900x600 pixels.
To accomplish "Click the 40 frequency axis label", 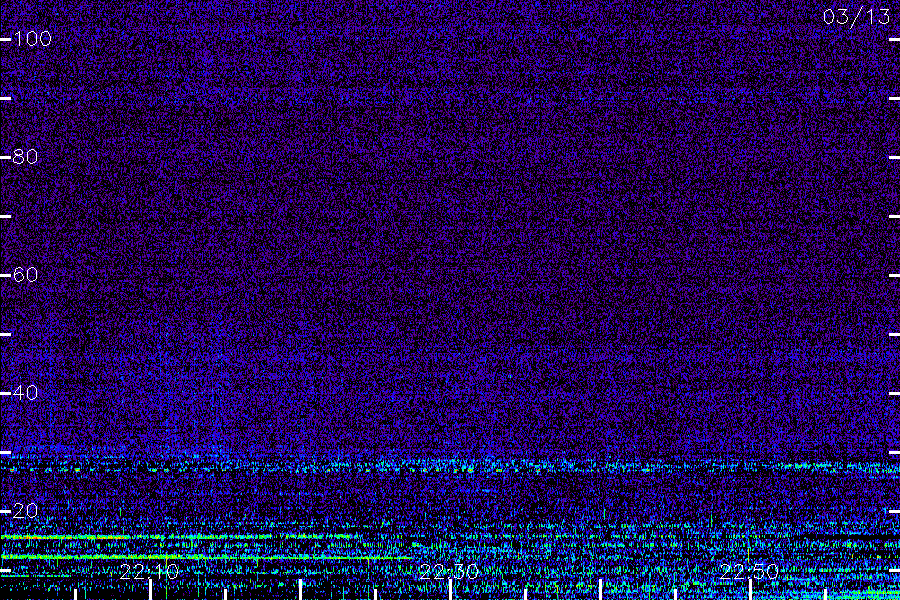I will pos(25,393).
